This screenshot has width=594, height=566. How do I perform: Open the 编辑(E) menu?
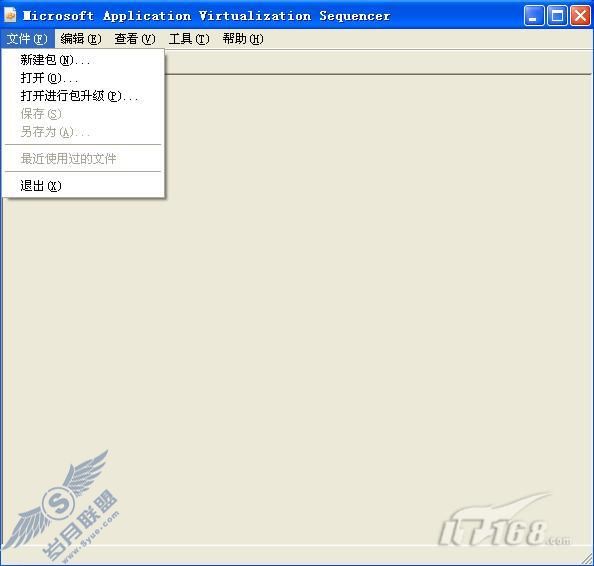[81, 39]
